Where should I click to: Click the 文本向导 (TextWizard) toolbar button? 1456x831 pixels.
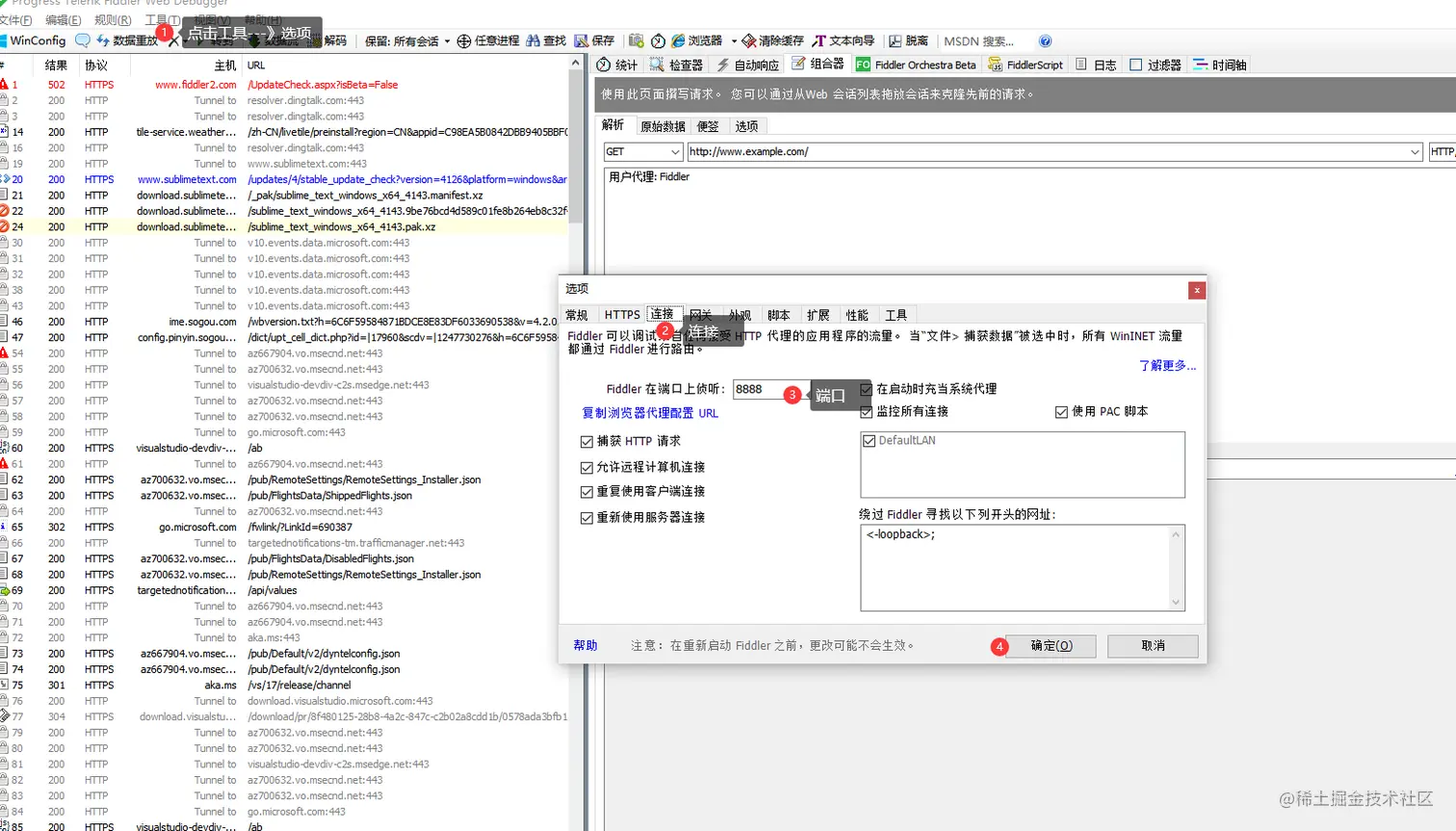(844, 40)
